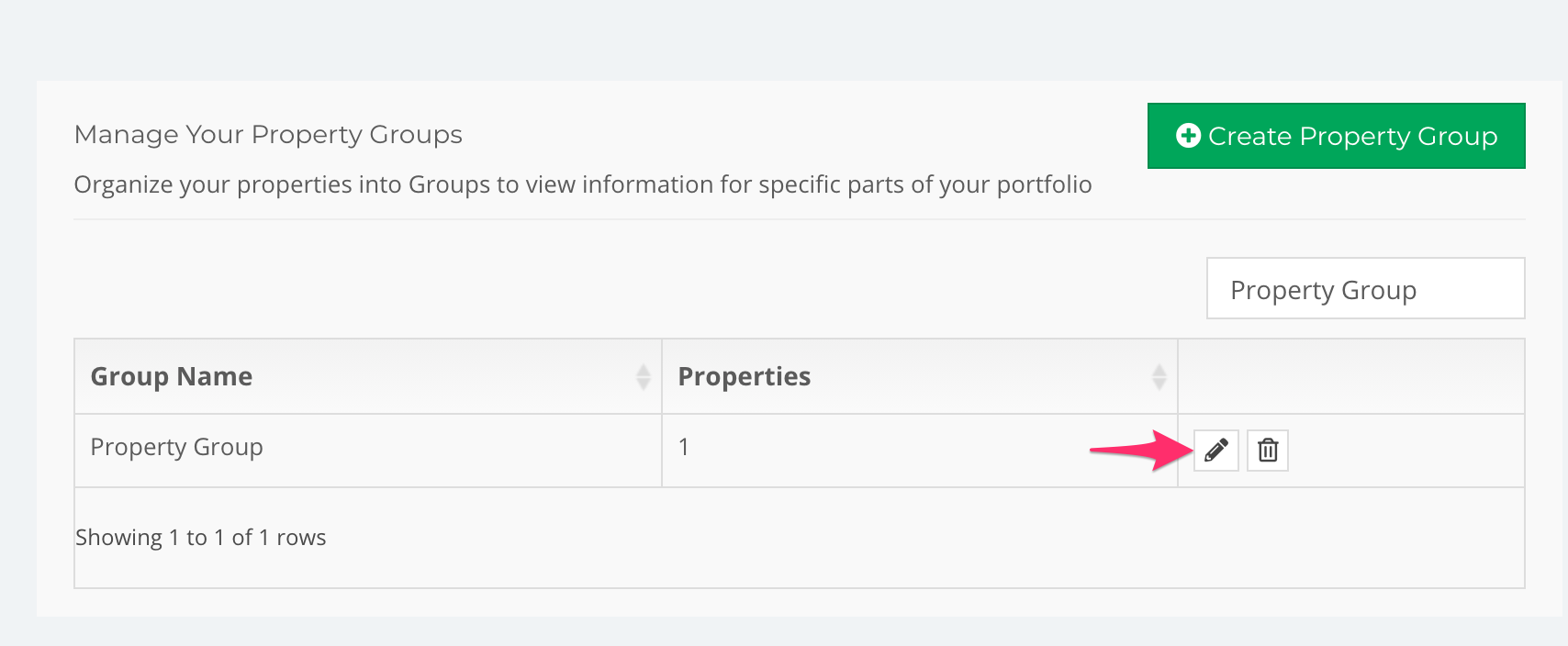Screen dimensions: 1568x646
Task: Delete Property Group using trash icon
Action: click(1268, 451)
